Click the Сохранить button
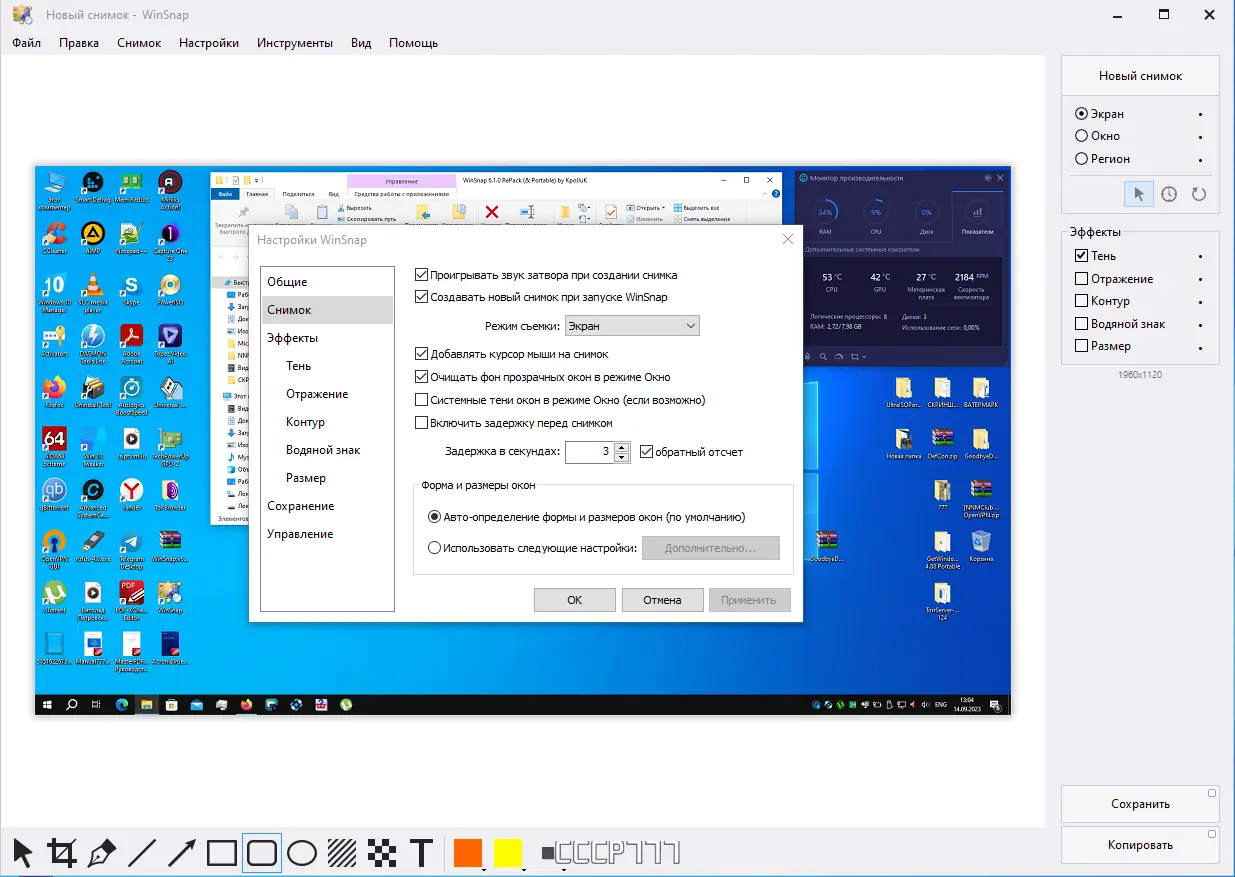 (1140, 804)
